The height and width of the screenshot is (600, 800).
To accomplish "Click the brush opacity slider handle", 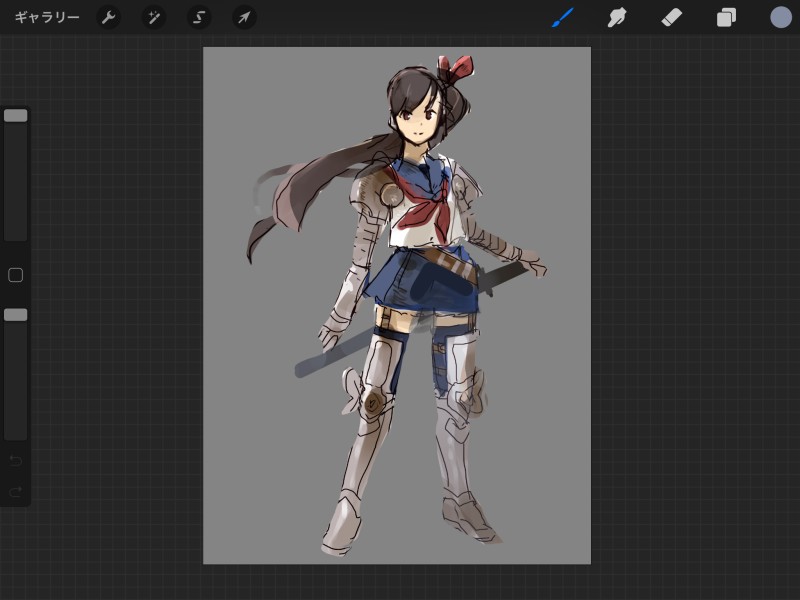I will [x=16, y=315].
